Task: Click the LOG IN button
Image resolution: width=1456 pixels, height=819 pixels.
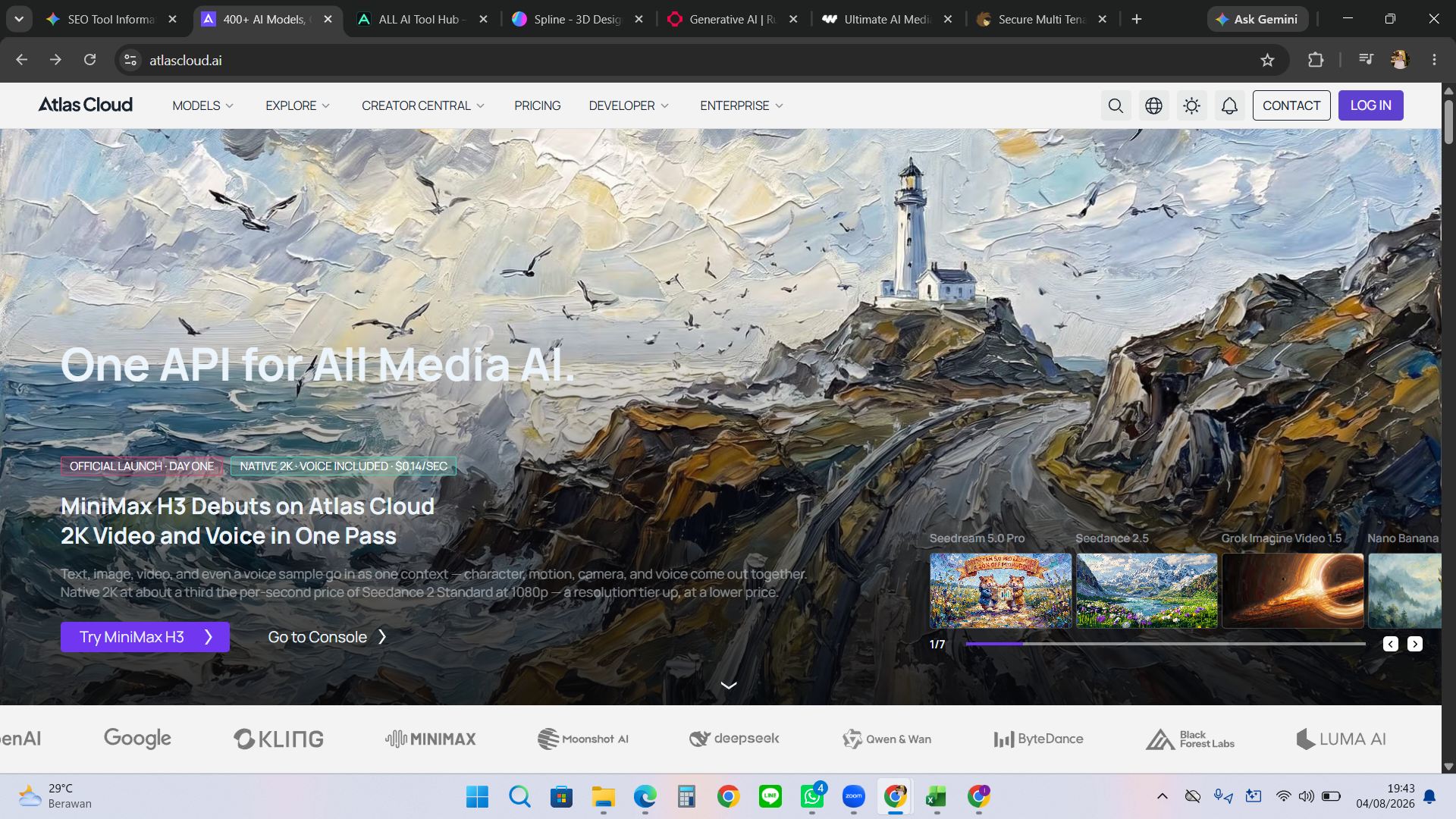Action: (1370, 105)
